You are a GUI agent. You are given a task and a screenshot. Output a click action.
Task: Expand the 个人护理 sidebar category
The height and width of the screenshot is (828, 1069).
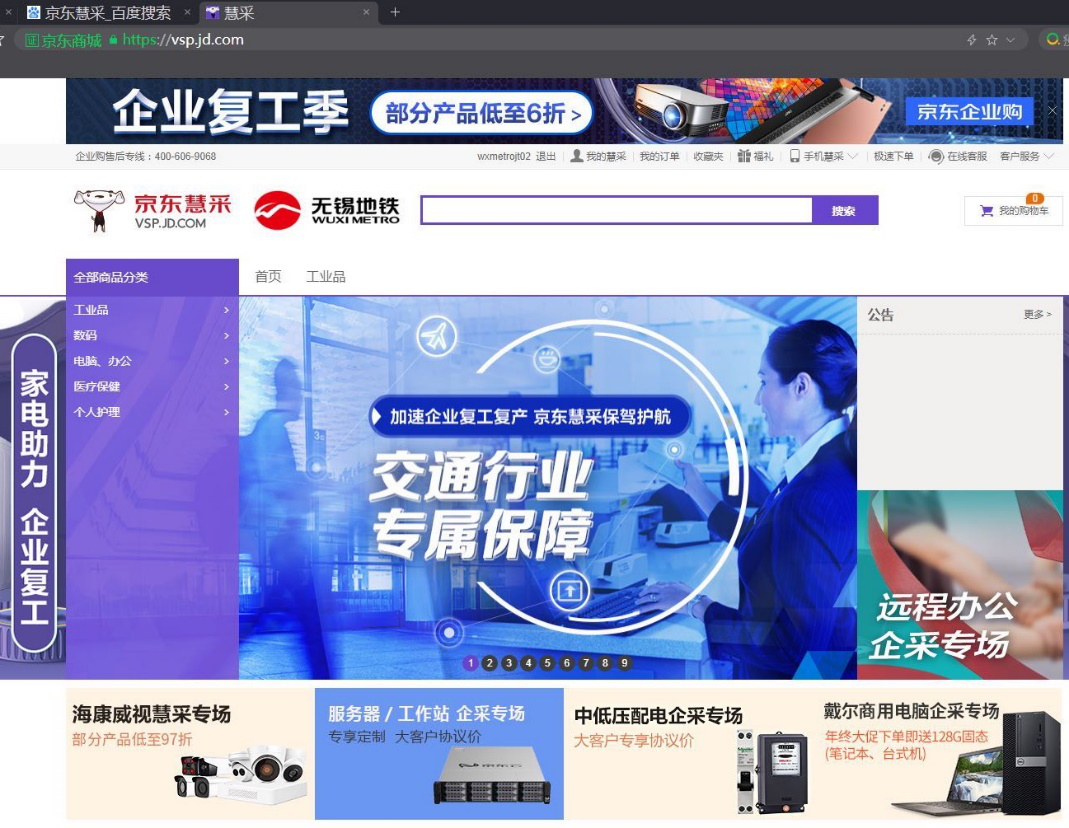[152, 412]
